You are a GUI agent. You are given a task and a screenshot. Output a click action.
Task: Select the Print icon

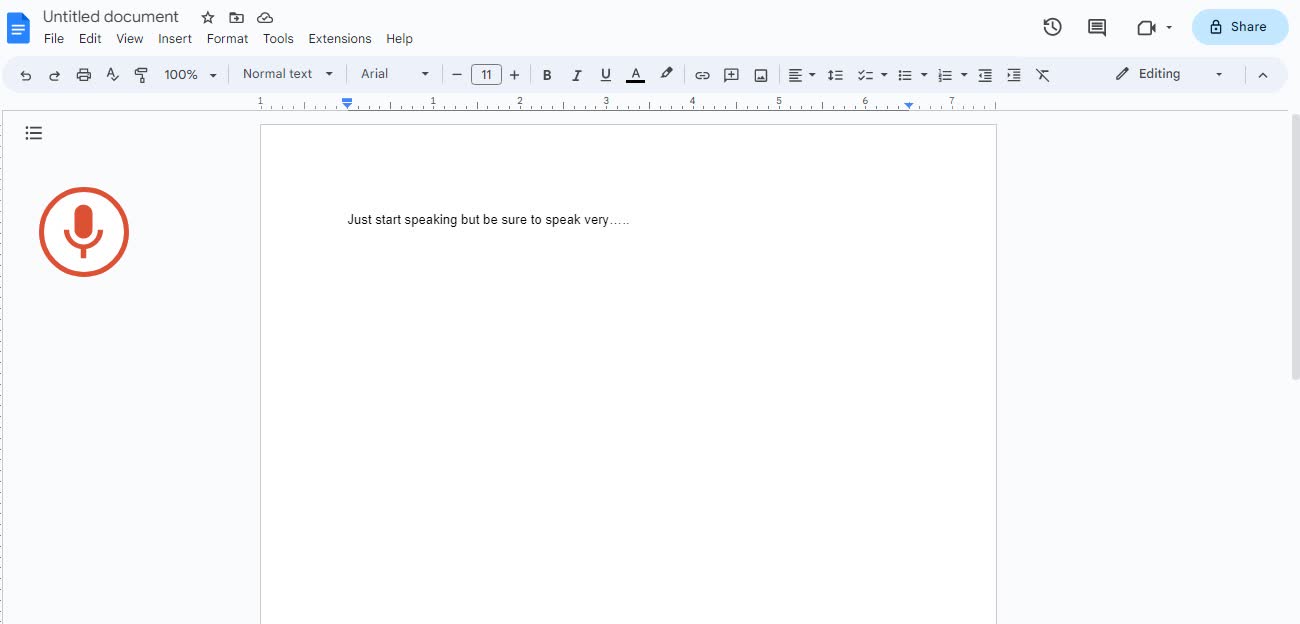click(84, 74)
